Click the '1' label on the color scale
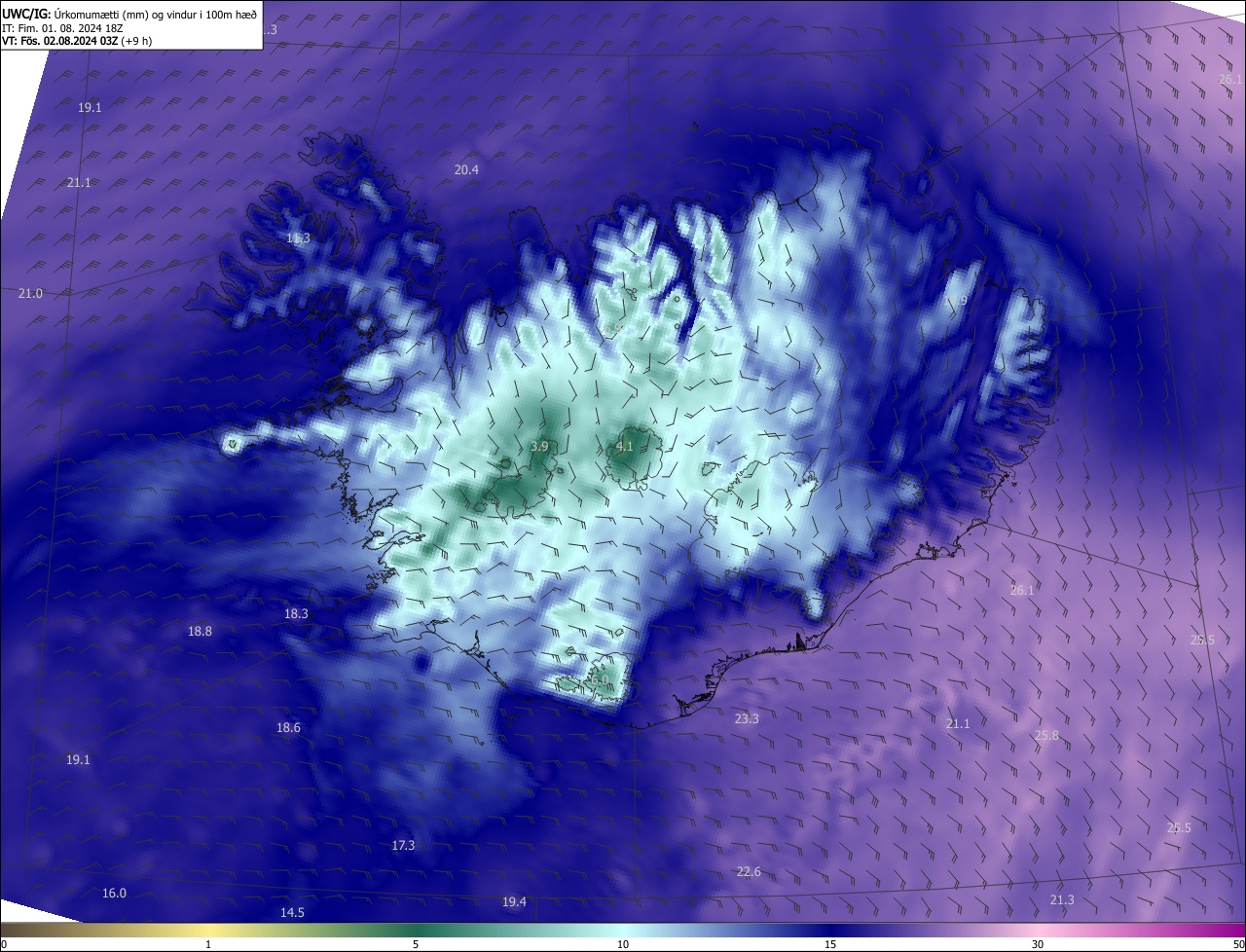The width and height of the screenshot is (1246, 952). (208, 944)
